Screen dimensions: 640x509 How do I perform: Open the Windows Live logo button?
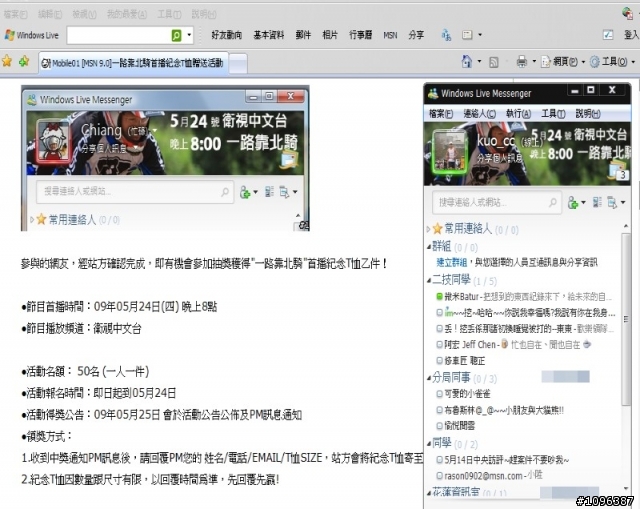31,35
